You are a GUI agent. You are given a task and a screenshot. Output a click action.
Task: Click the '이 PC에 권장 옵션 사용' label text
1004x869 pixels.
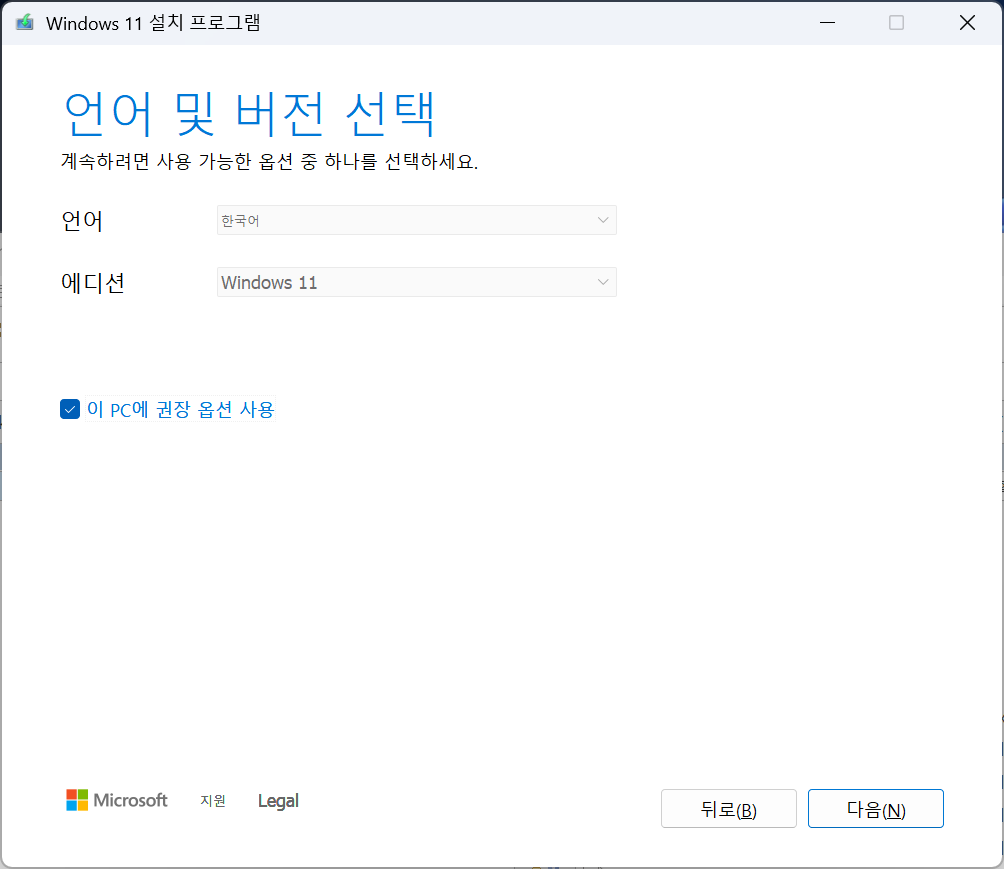pyautogui.click(x=181, y=409)
